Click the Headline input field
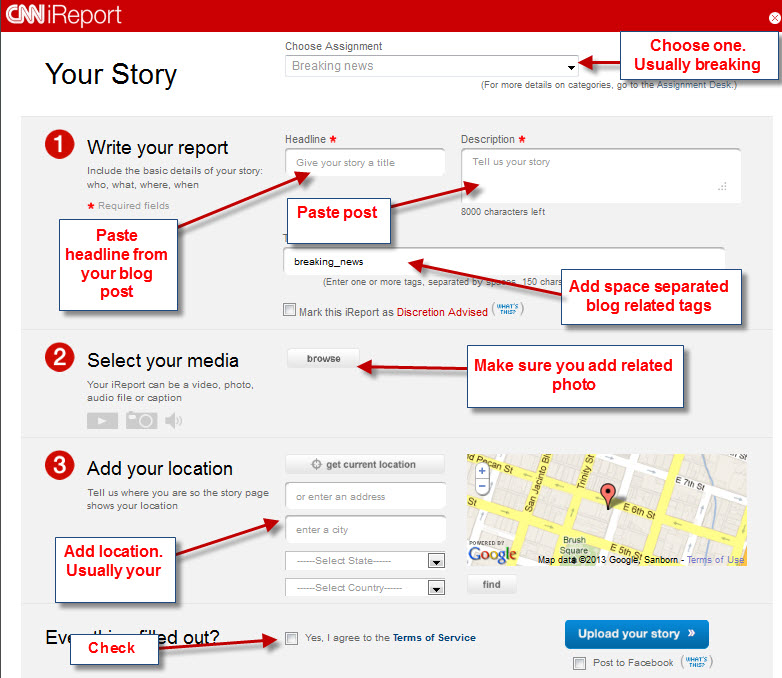782x678 pixels. (x=365, y=163)
